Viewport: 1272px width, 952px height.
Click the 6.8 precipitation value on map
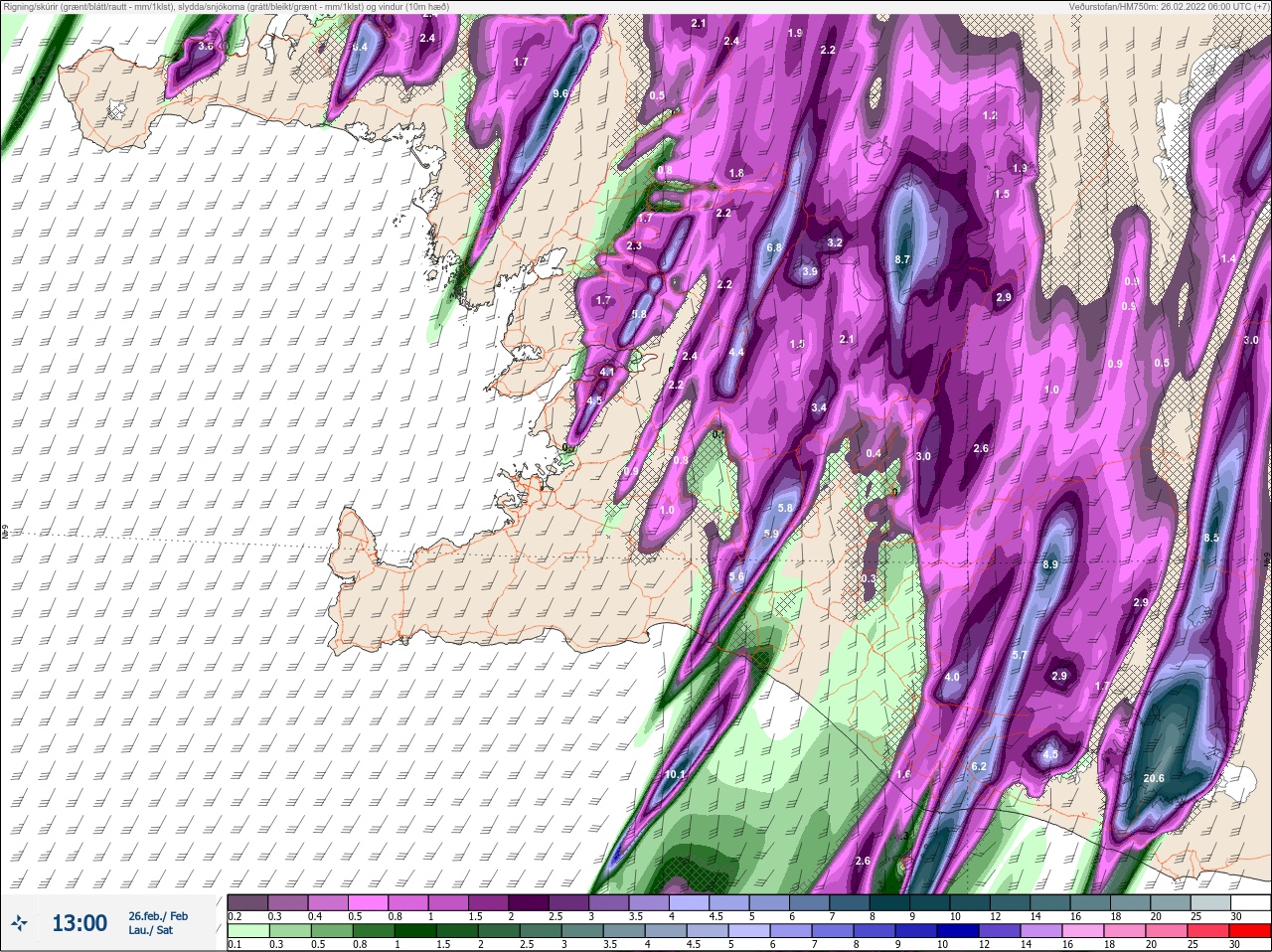coord(774,247)
